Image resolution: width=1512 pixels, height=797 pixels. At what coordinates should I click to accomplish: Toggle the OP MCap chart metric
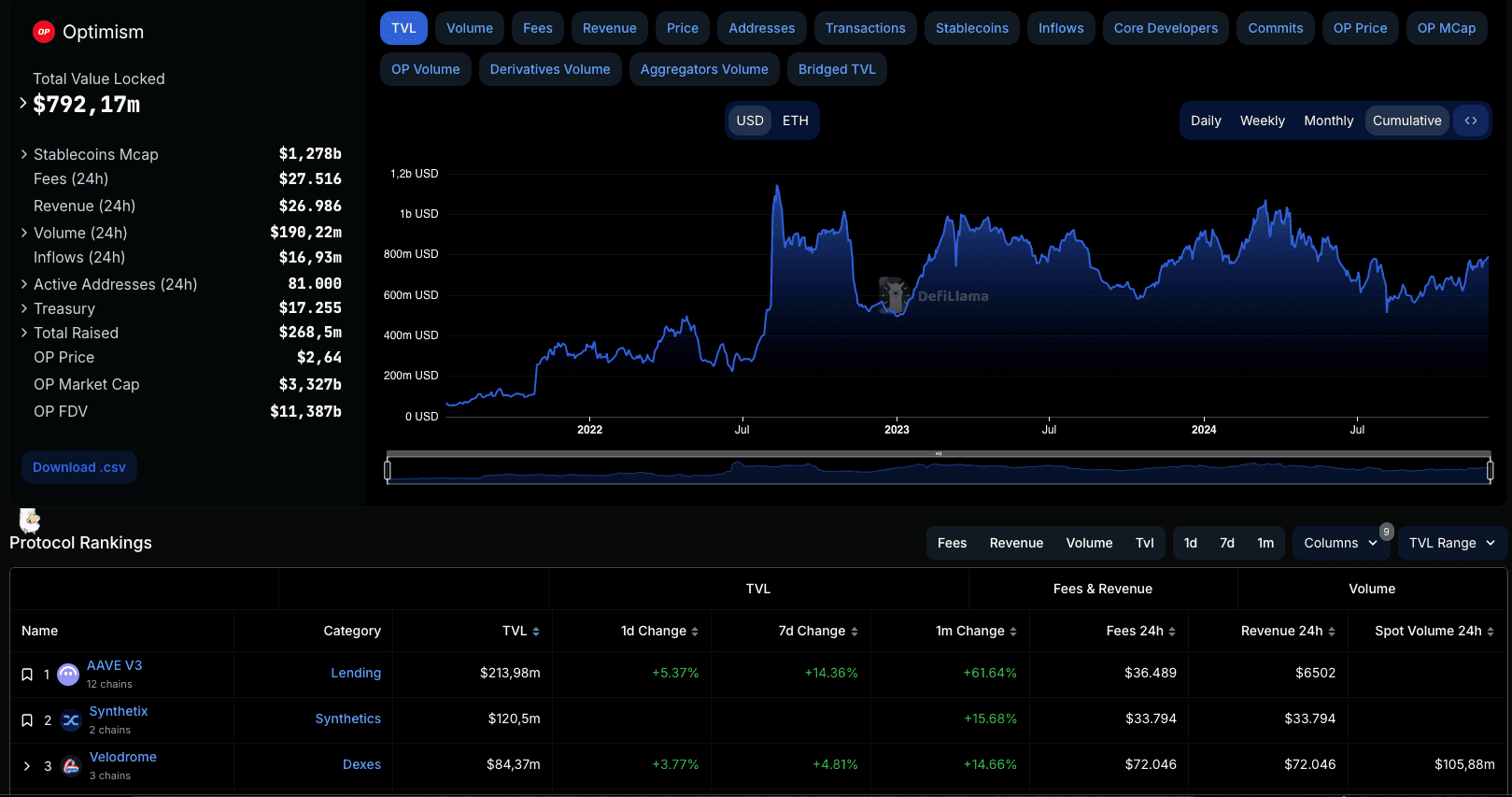(x=1447, y=28)
